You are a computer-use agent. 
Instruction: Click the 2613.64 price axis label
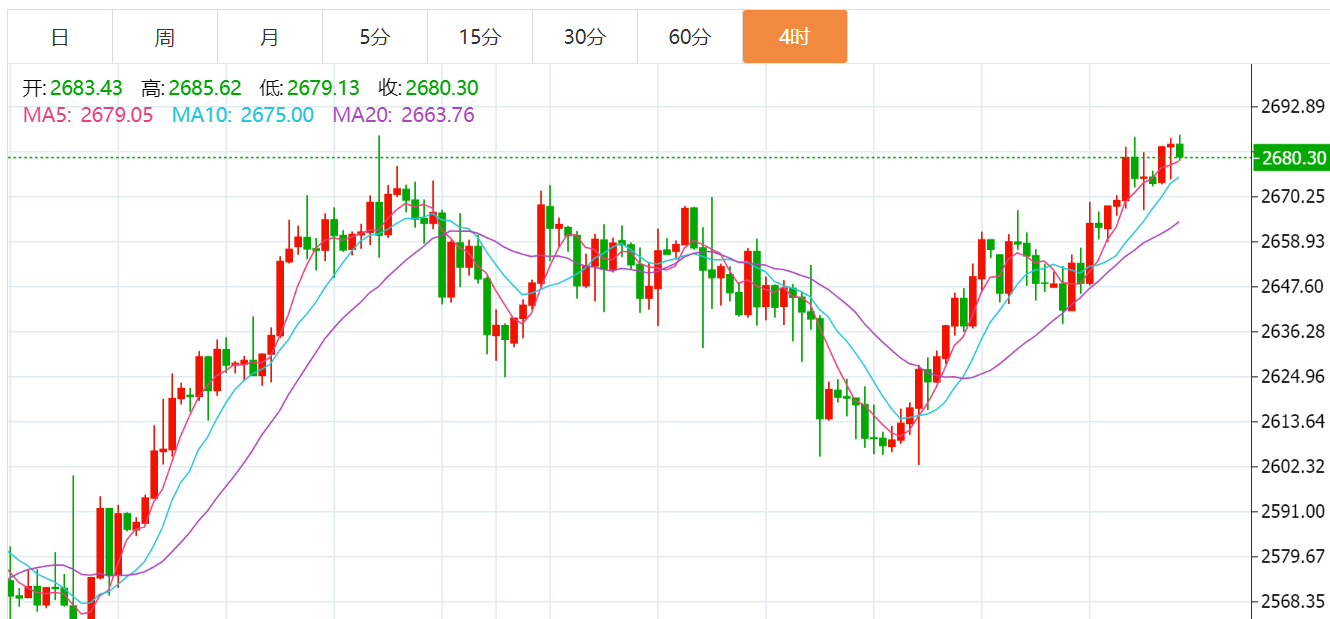[x=1293, y=421]
